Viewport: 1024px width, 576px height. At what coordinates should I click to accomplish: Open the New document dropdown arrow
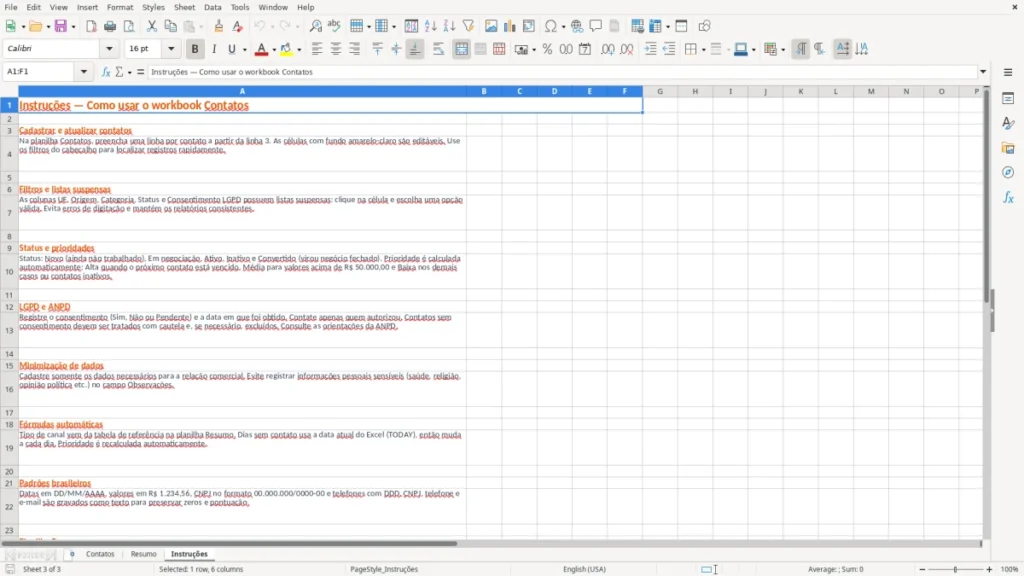point(23,27)
